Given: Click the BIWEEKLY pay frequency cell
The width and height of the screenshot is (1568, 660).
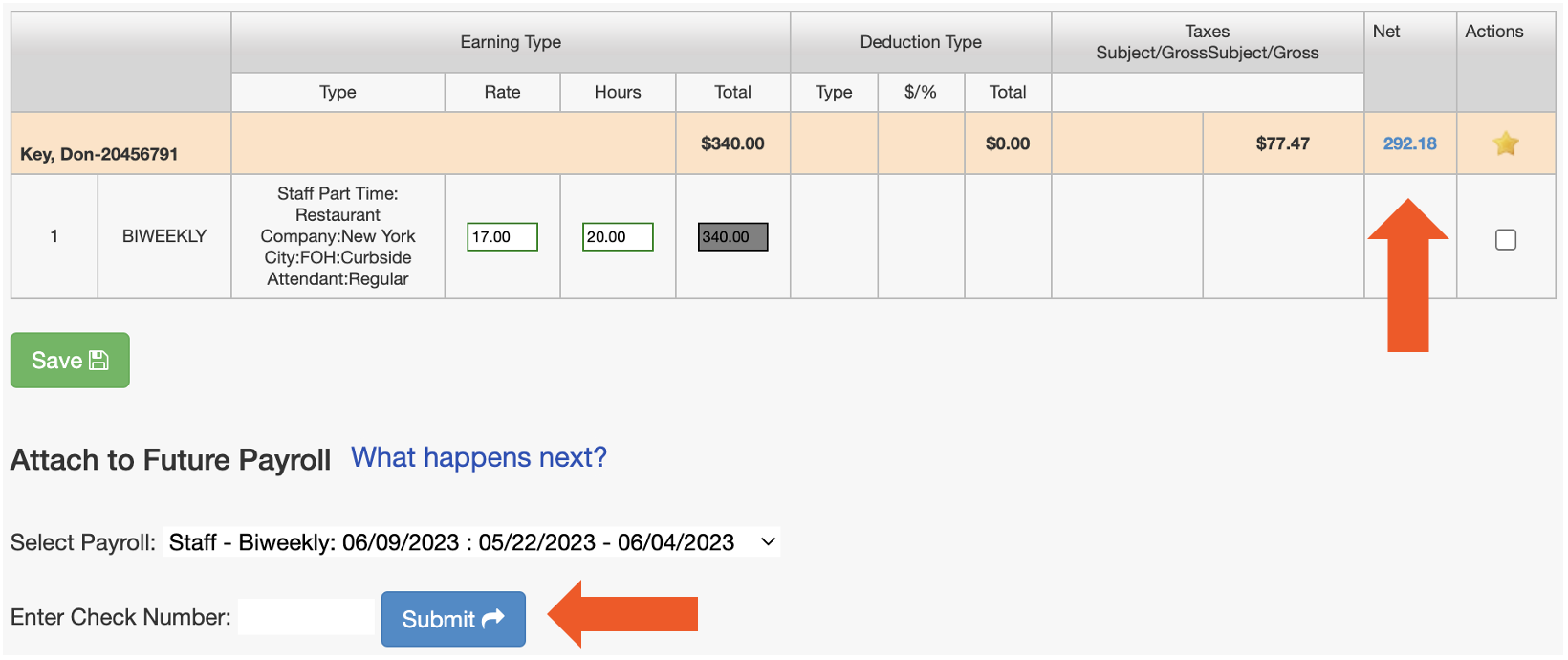Looking at the screenshot, I should click(x=164, y=236).
